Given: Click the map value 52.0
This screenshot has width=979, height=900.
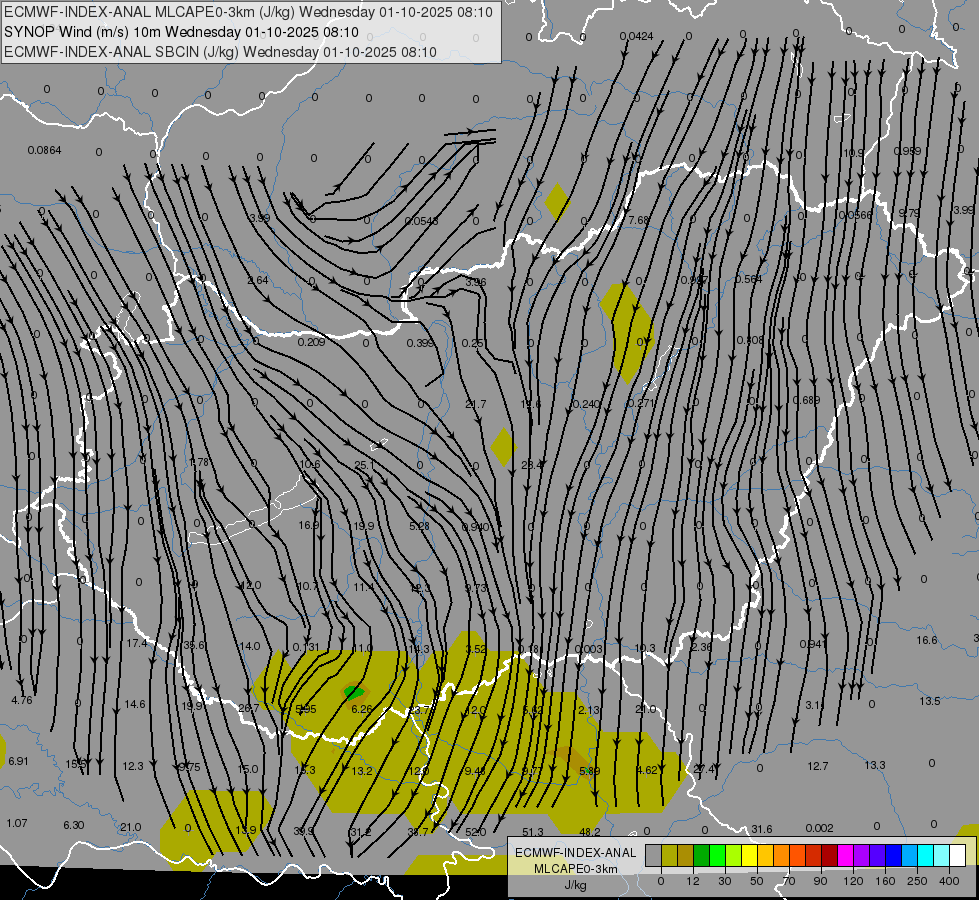Looking at the screenshot, I should tap(476, 832).
